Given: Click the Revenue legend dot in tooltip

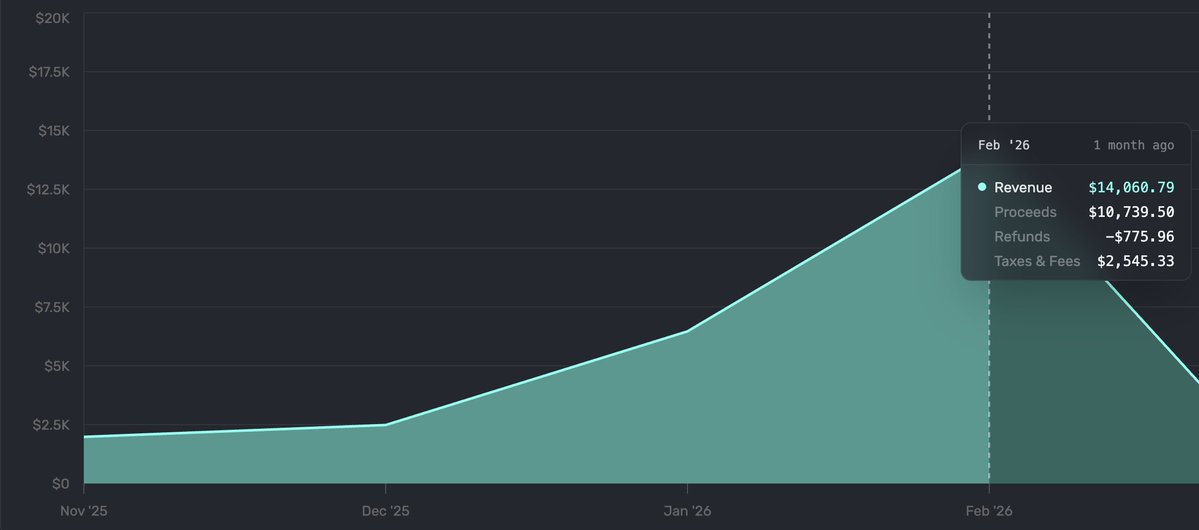Looking at the screenshot, I should pyautogui.click(x=982, y=187).
